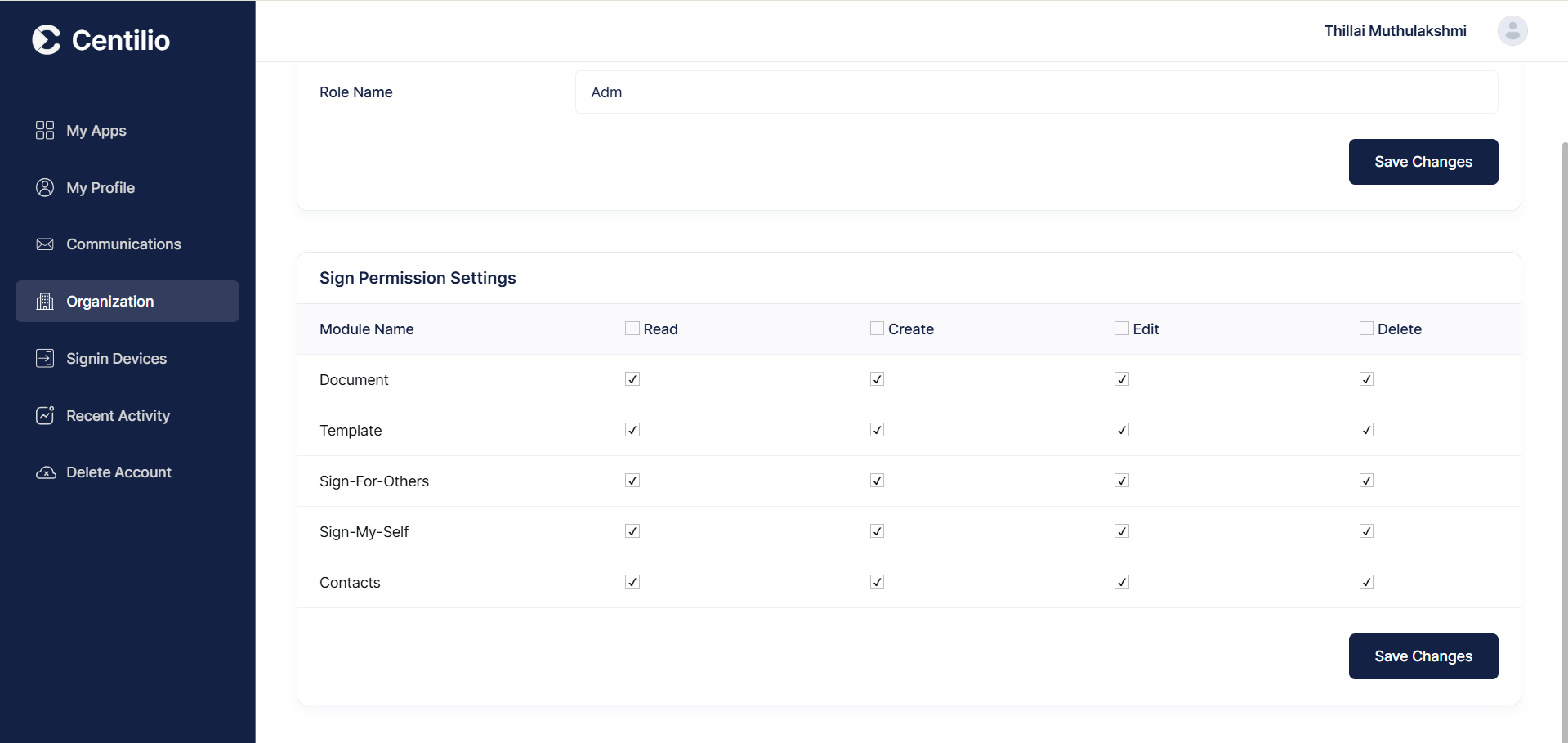
Task: Click the Centilio logo
Action: [100, 39]
